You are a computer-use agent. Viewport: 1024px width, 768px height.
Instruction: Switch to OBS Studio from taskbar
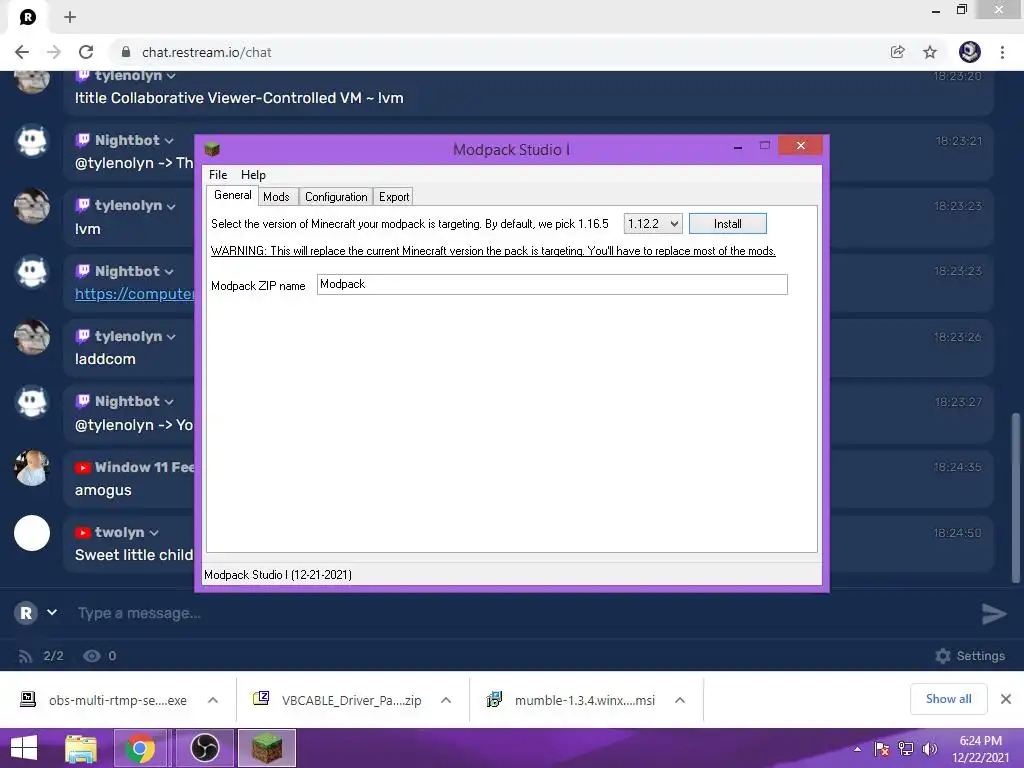204,748
